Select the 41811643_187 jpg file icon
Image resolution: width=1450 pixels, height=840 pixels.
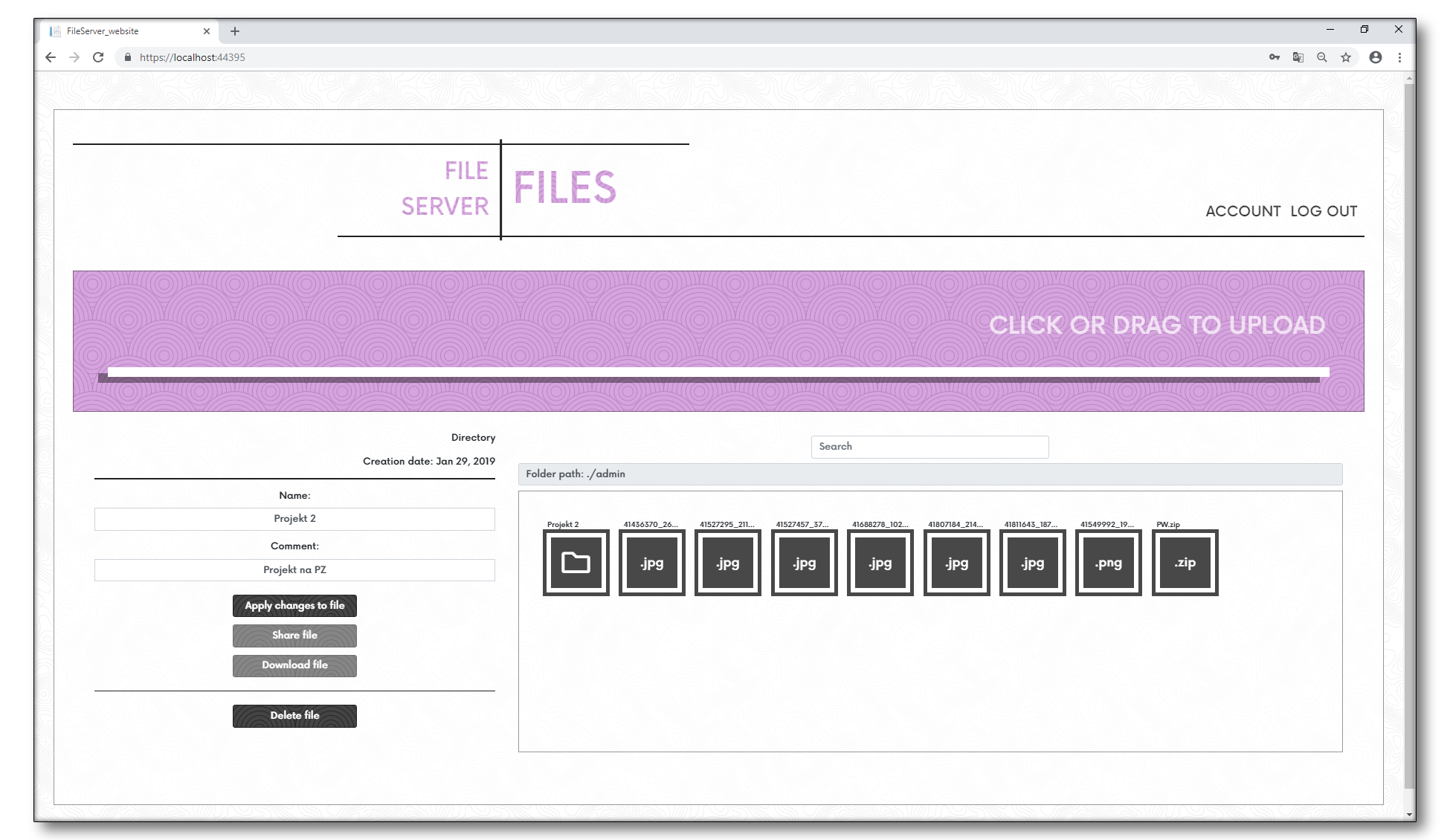[x=1033, y=563]
